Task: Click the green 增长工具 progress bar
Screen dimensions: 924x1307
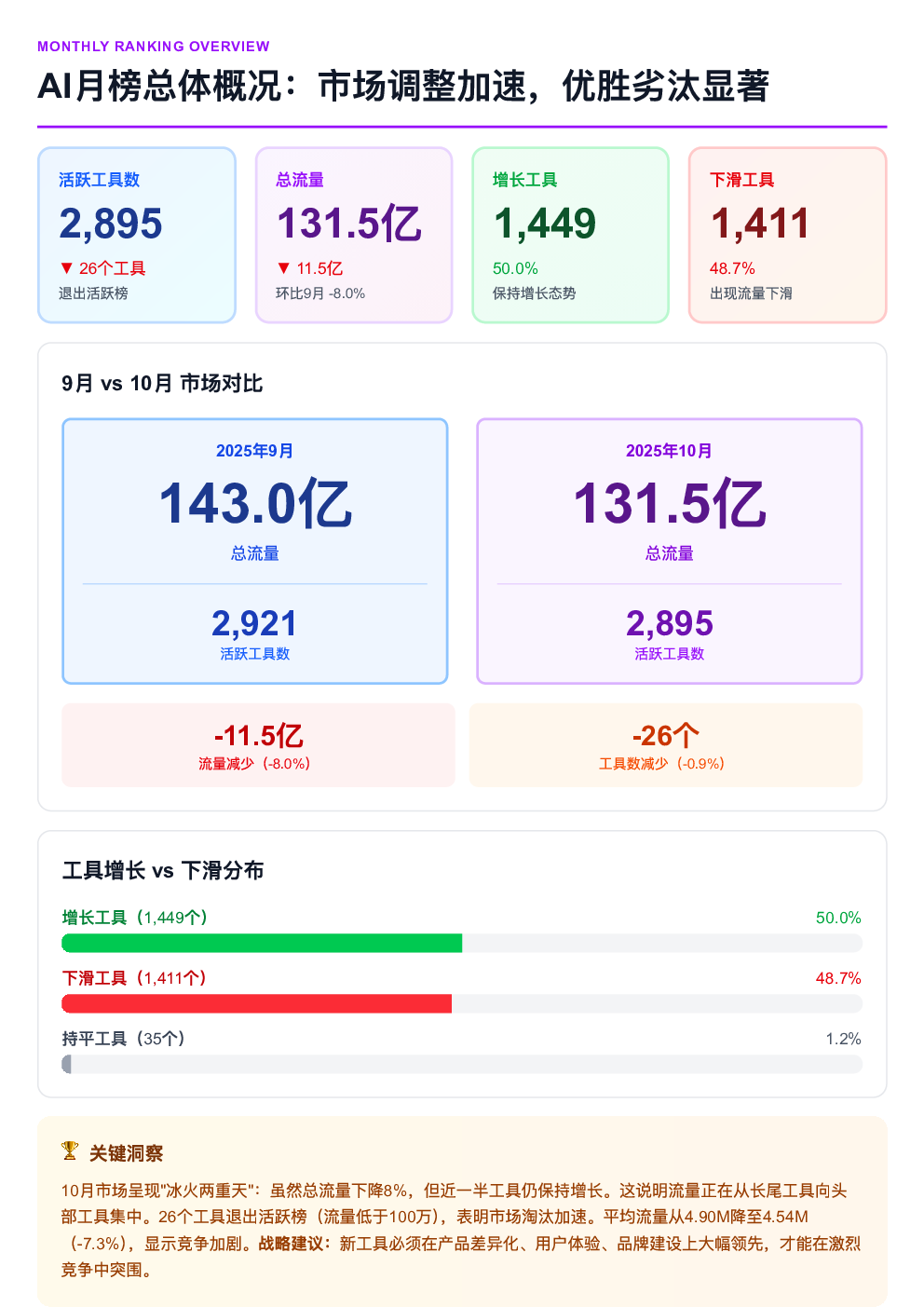Action: [262, 944]
